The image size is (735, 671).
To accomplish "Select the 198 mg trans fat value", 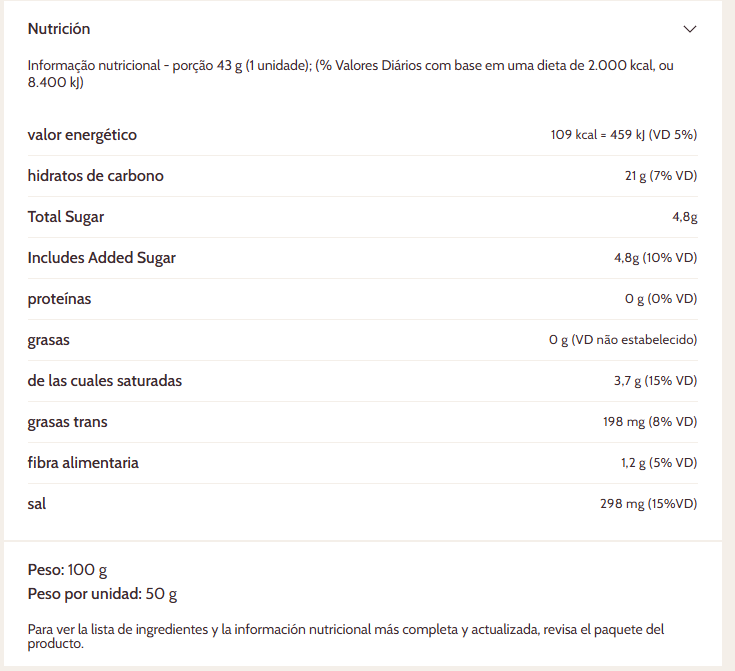I will (649, 422).
